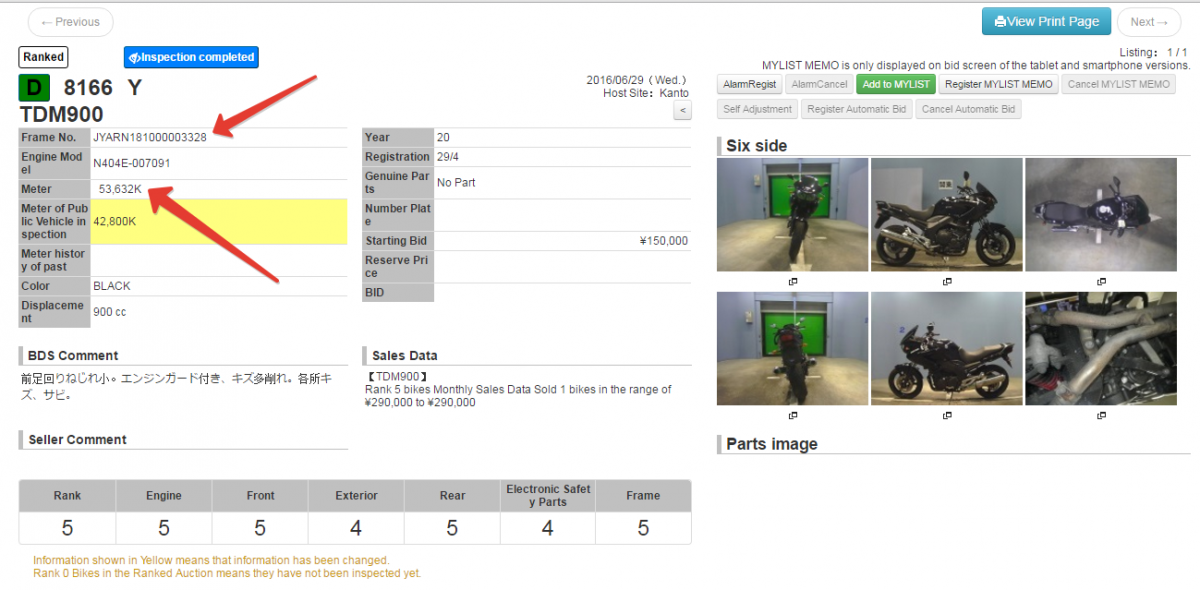The height and width of the screenshot is (590, 1200).
Task: Click the Electronic Safety Parts column header
Action: pyautogui.click(x=548, y=496)
